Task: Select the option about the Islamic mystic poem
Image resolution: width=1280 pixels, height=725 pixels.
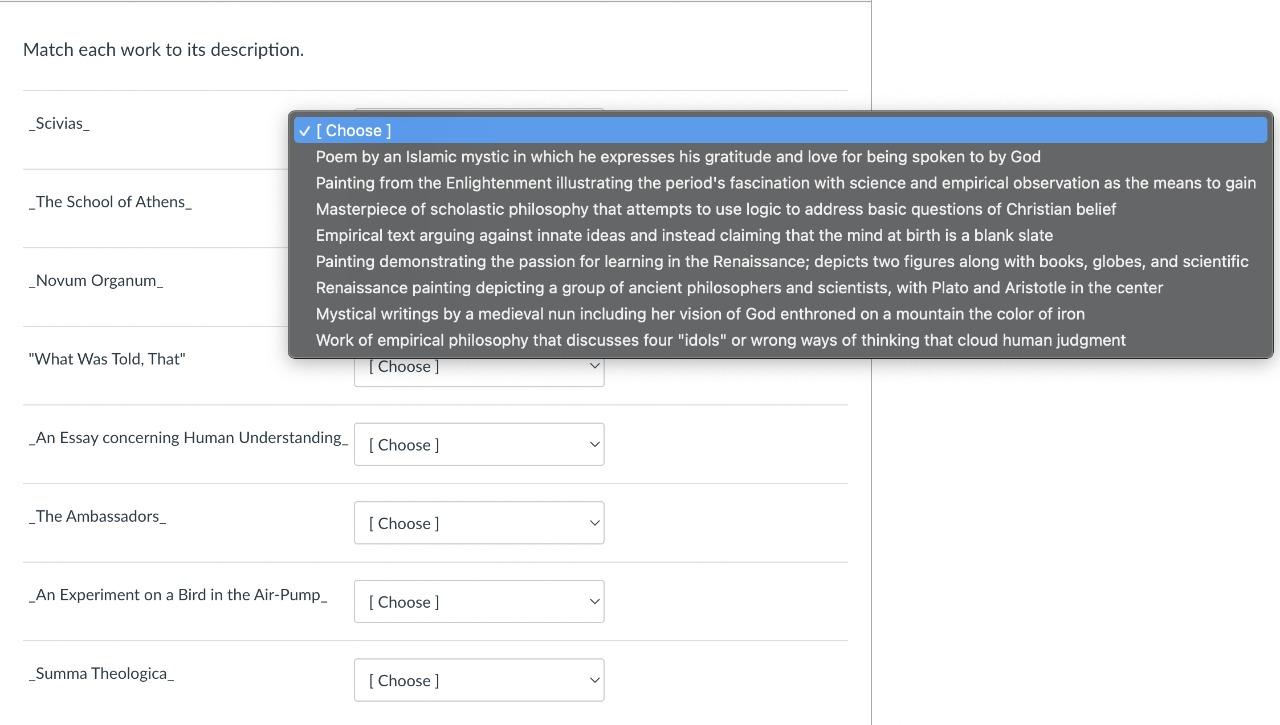Action: pyautogui.click(x=677, y=156)
